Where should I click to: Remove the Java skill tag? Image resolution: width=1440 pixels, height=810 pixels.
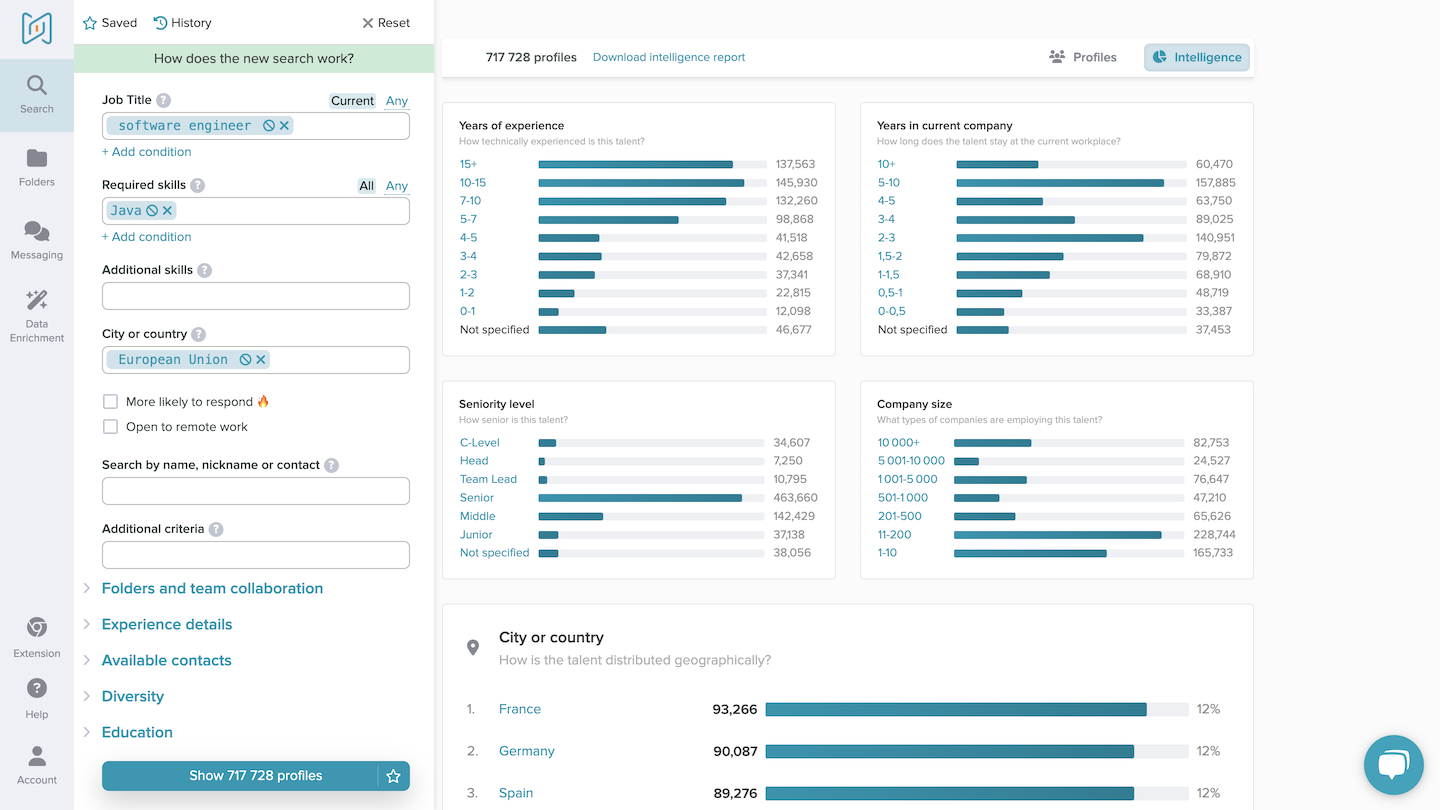tap(168, 211)
